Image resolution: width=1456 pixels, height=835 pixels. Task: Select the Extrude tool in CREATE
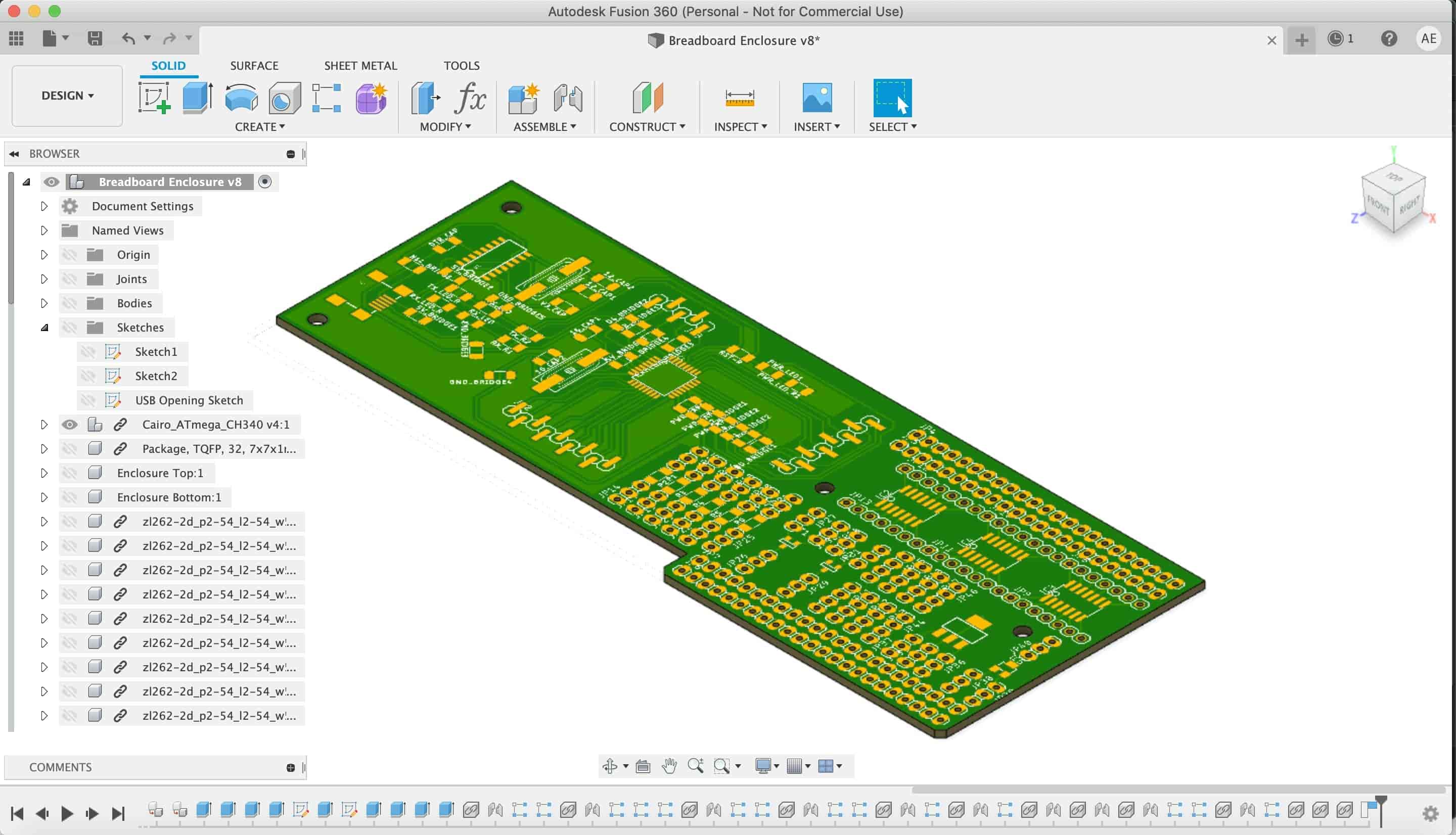coord(197,97)
